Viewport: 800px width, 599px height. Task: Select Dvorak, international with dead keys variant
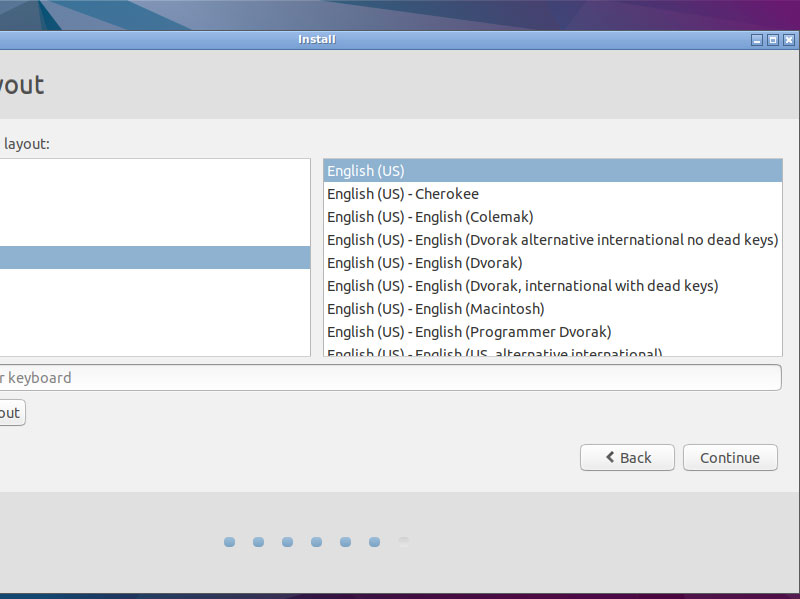tap(553, 286)
